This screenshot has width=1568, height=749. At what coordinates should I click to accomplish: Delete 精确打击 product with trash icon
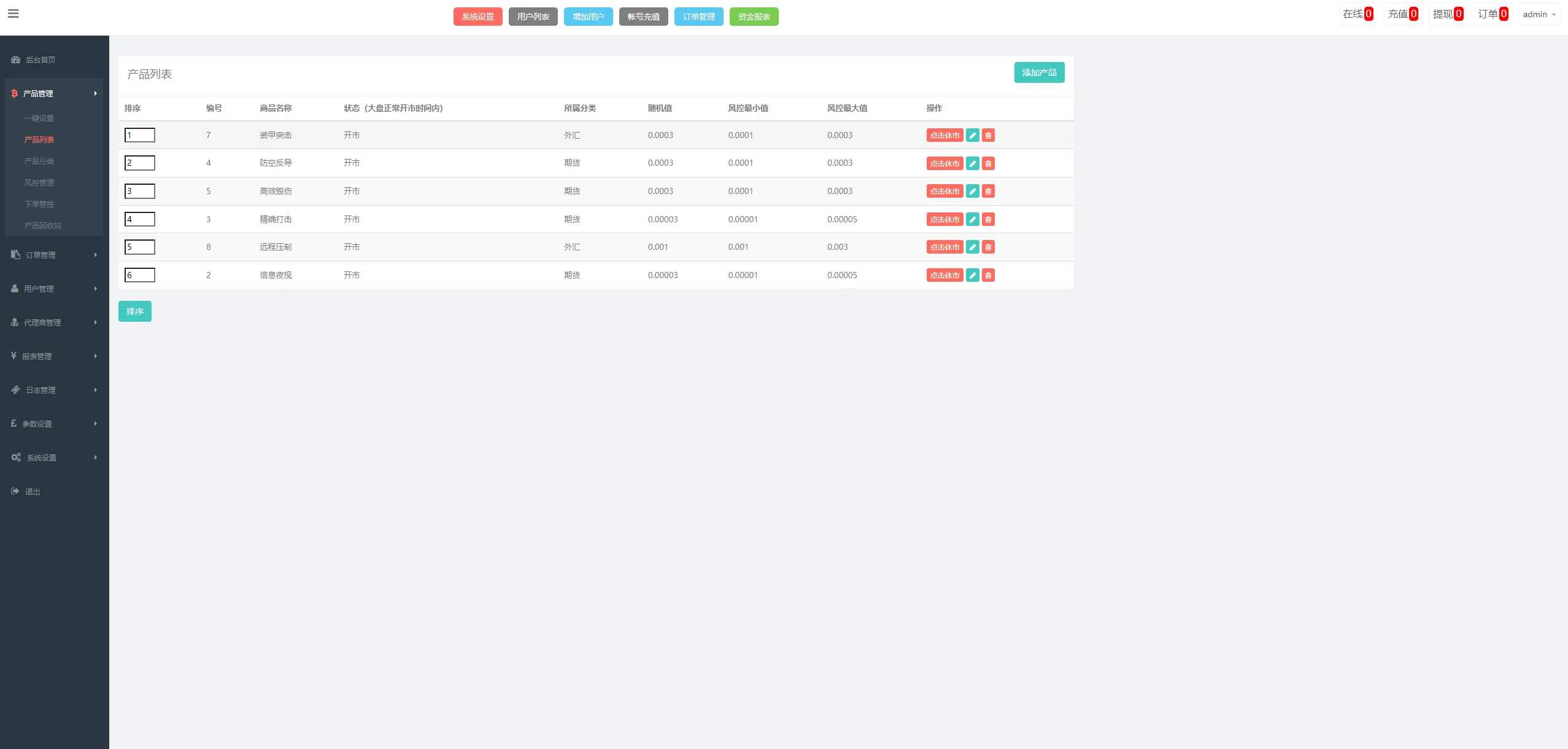[988, 219]
